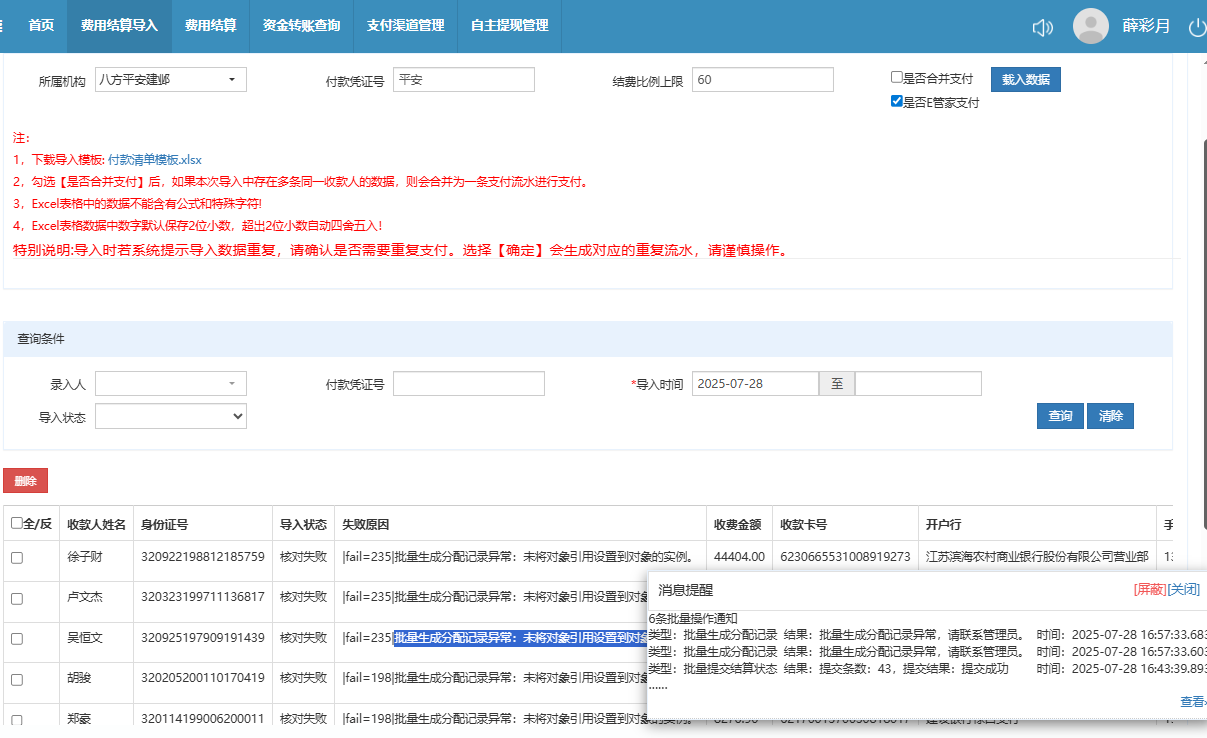Click the user avatar icon
1207x738 pixels.
pos(1090,26)
